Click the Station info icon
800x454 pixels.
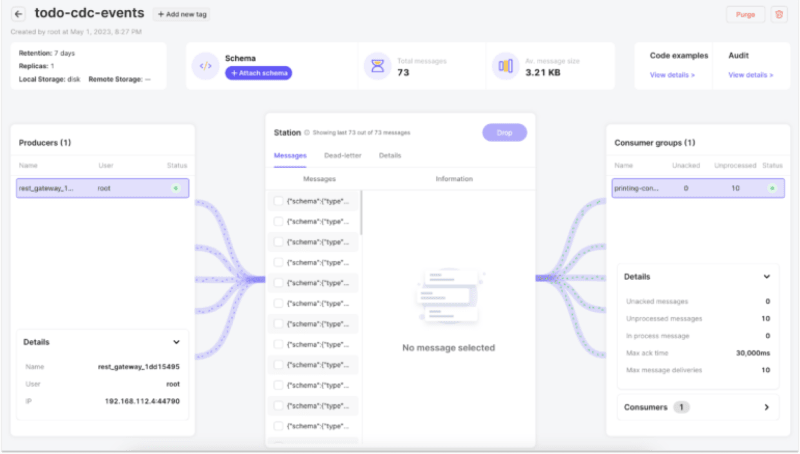tap(307, 133)
